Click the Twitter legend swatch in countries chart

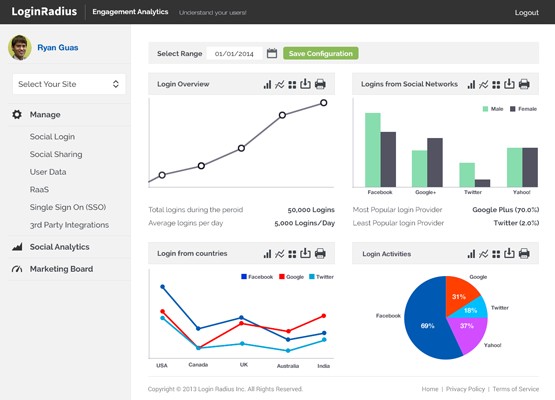click(x=312, y=276)
